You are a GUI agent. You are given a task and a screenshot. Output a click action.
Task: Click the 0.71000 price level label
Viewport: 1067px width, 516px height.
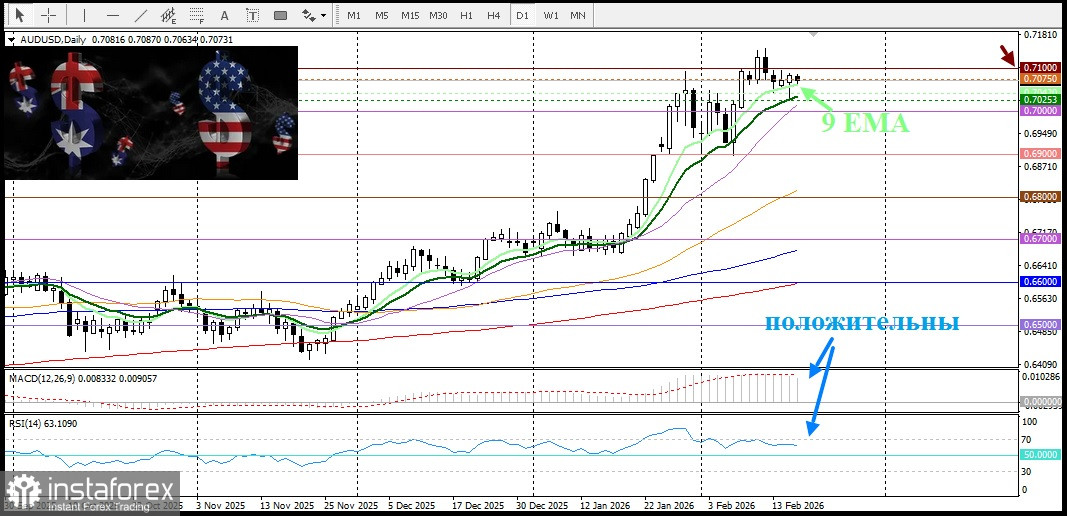1040,67
